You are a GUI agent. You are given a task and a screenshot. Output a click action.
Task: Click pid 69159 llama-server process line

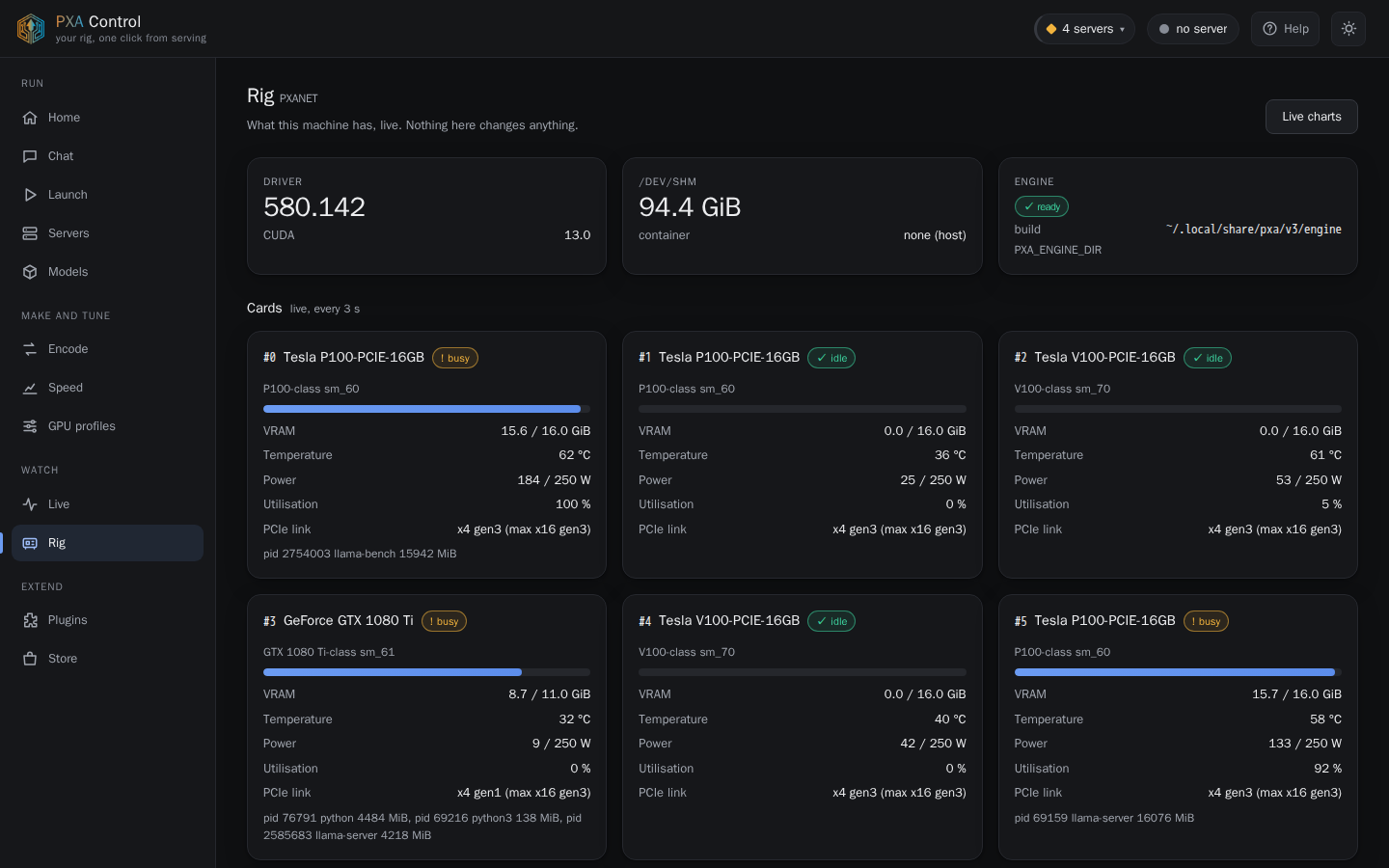coord(1104,818)
